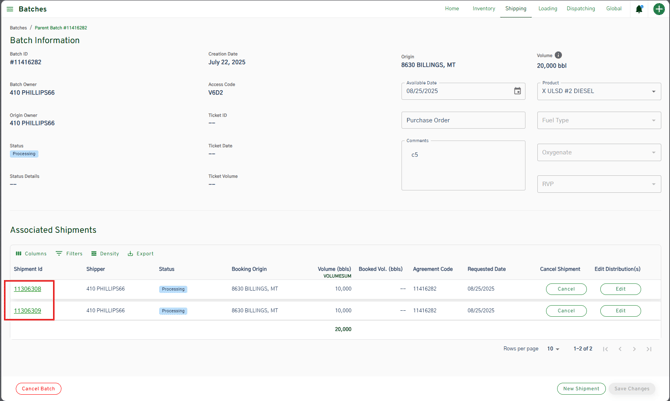Open table Filters

coord(69,254)
